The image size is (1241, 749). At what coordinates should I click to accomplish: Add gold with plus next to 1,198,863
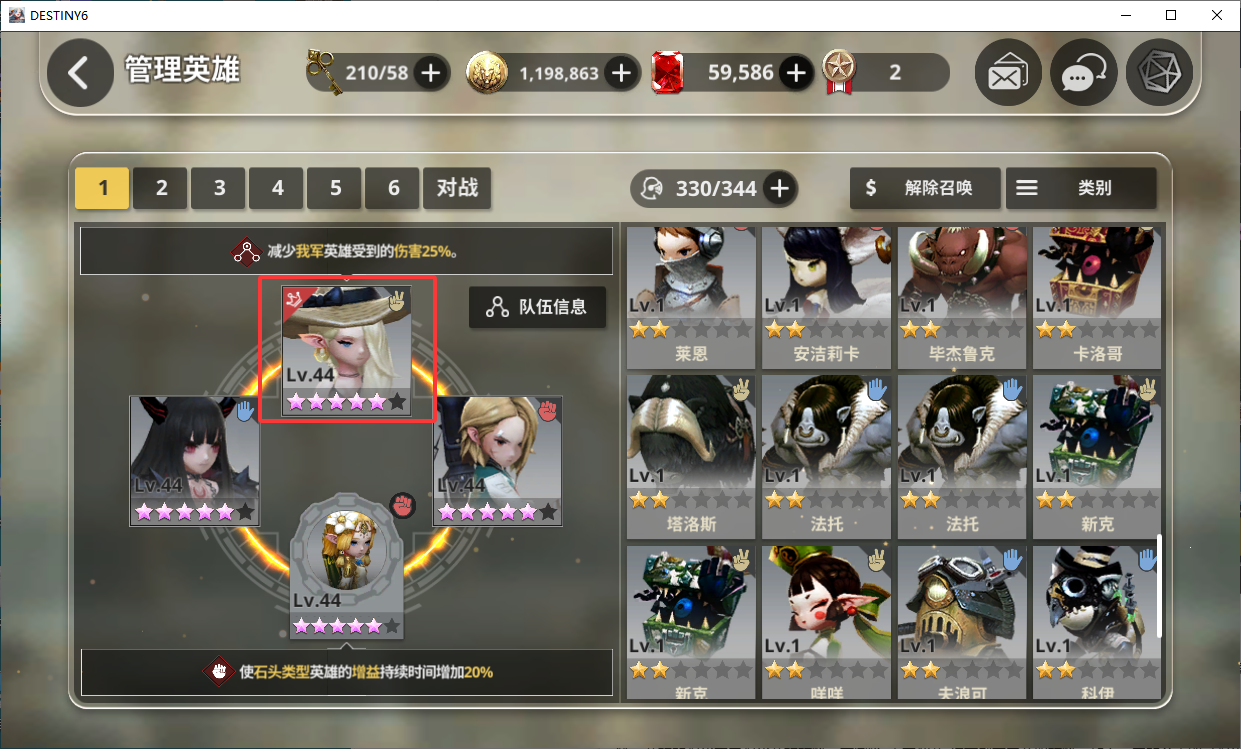[x=620, y=73]
